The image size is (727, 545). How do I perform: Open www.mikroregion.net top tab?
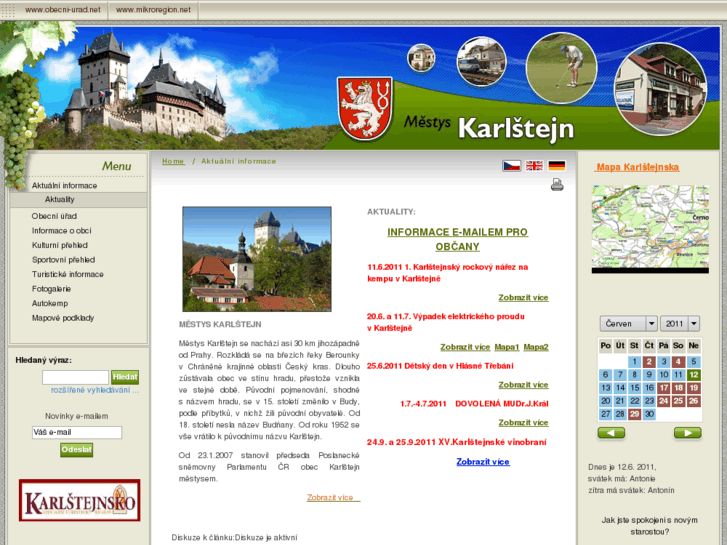tap(153, 10)
